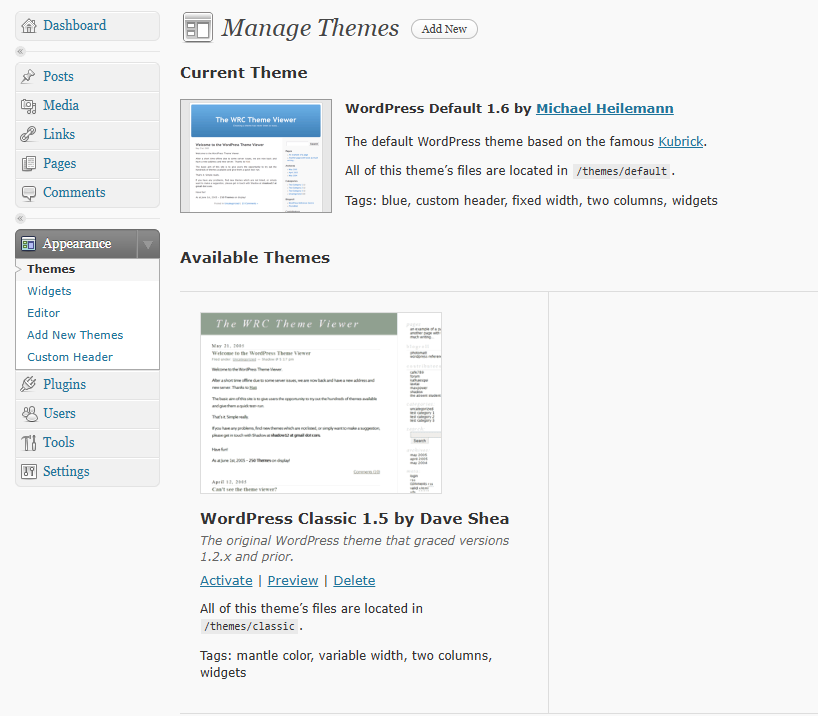Click the Links chain icon

point(28,135)
